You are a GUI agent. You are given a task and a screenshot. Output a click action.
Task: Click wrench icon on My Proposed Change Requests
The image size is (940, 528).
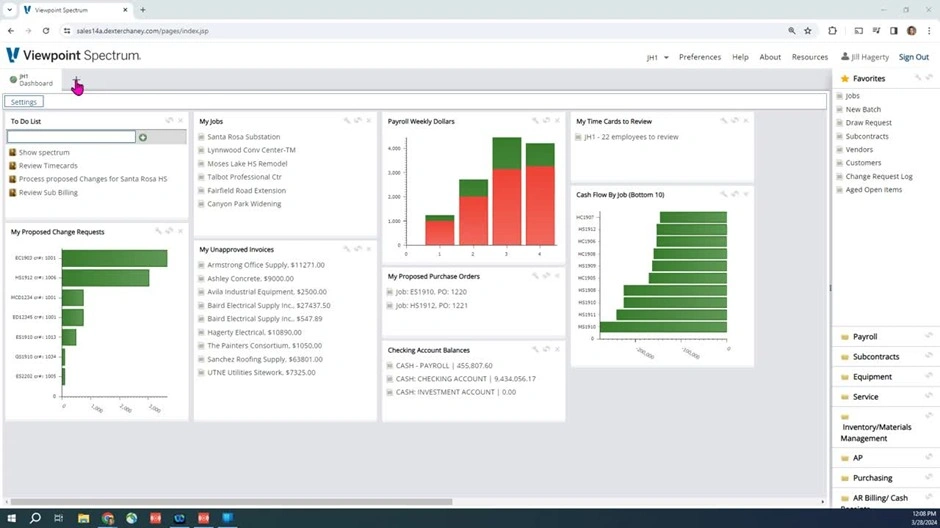pos(158,232)
